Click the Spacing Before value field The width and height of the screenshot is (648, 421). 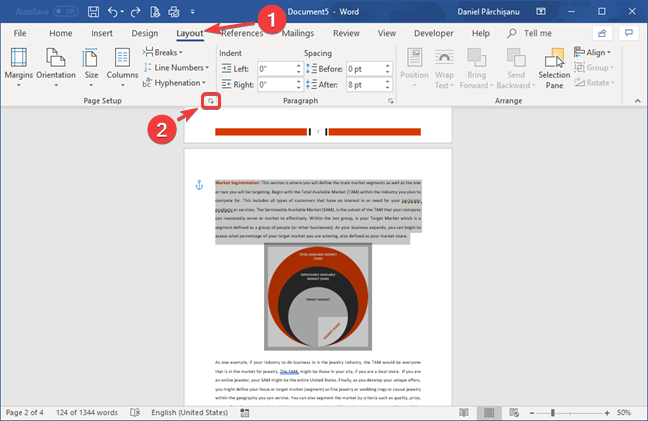pos(365,69)
